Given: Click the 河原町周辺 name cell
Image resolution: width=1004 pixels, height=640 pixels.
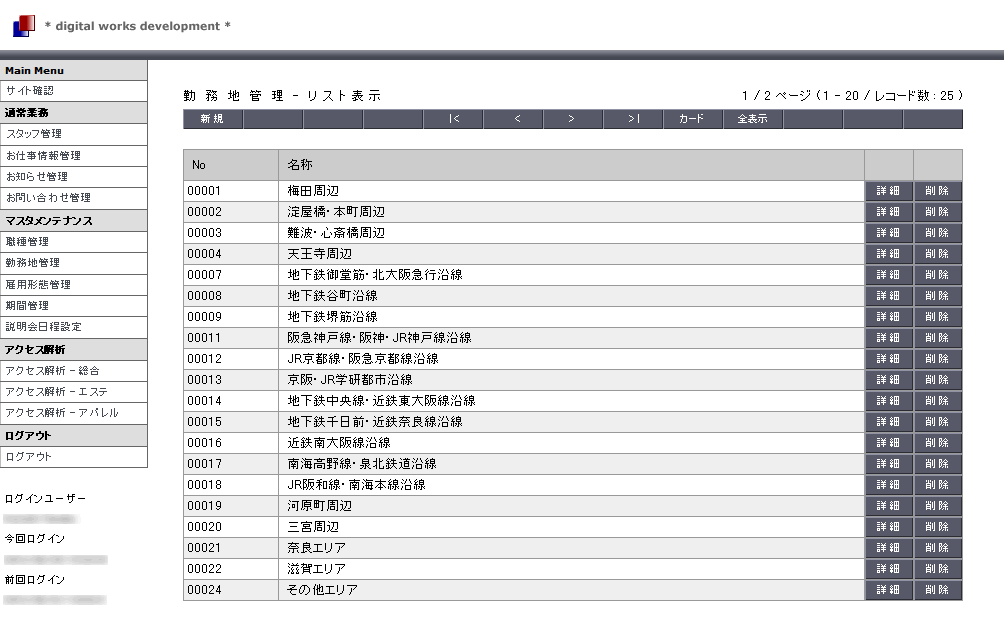Looking at the screenshot, I should pos(572,506).
